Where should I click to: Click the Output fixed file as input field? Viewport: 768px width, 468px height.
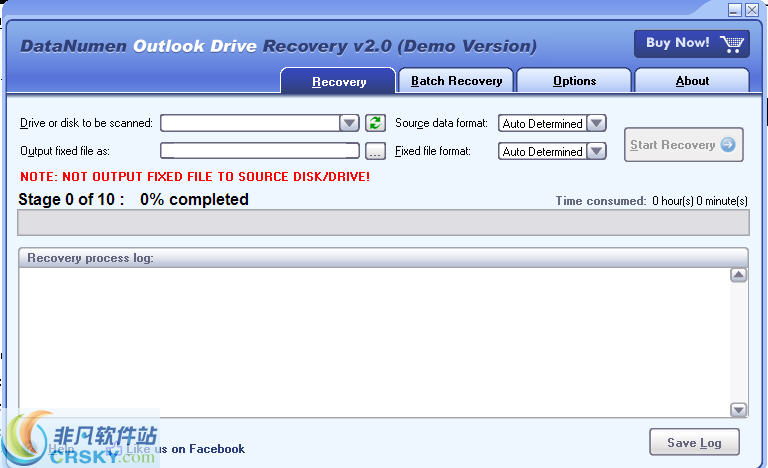coord(260,151)
